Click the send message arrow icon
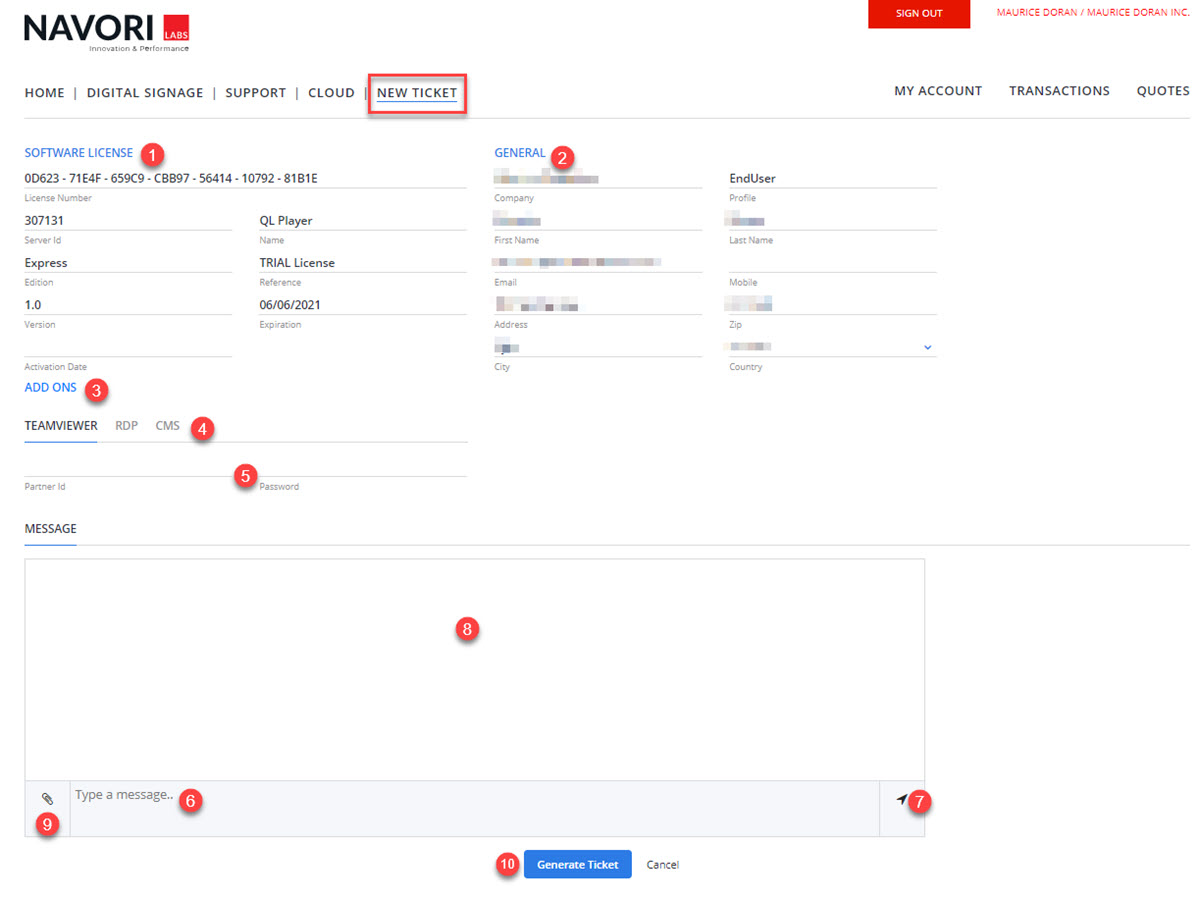Screen dimensions: 1199x901 click(x=902, y=799)
